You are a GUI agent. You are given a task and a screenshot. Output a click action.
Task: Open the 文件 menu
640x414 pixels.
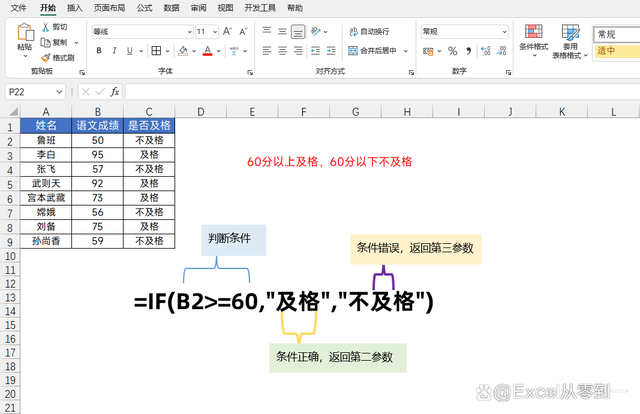click(18, 8)
